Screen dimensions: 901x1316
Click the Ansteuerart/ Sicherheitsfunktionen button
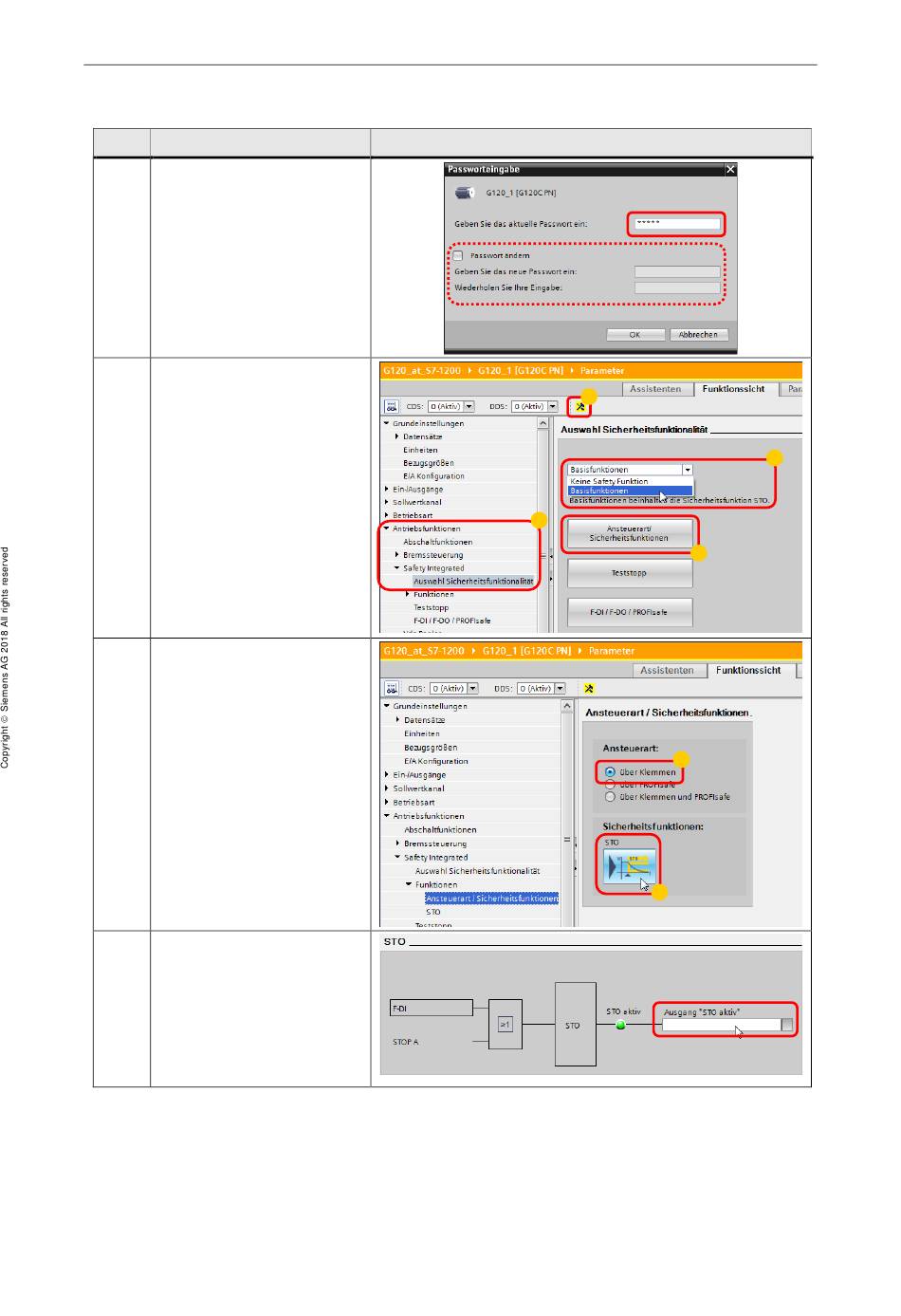(629, 534)
